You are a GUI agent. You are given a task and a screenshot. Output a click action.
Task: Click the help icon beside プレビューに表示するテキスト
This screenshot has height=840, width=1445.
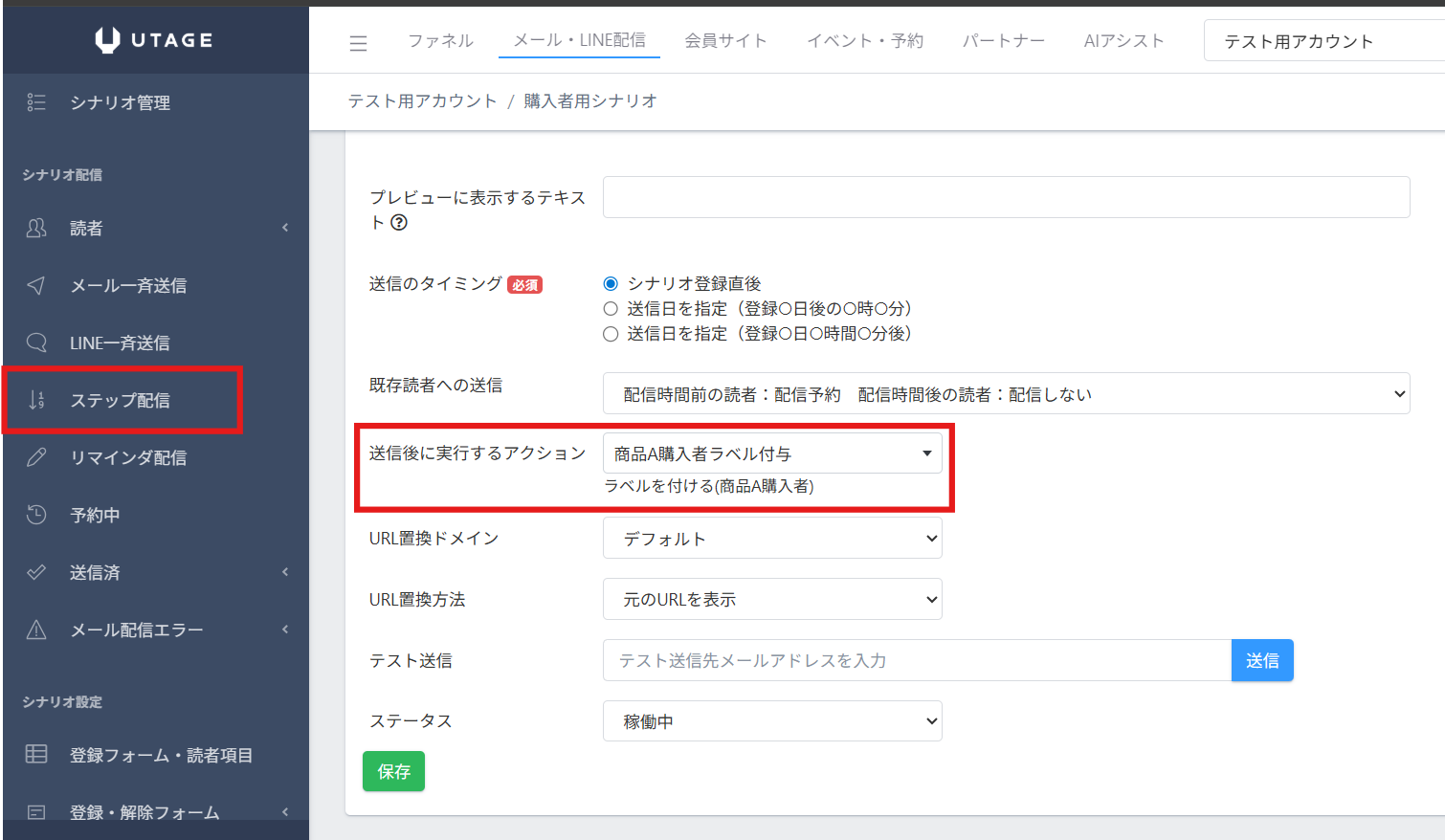coord(399,223)
